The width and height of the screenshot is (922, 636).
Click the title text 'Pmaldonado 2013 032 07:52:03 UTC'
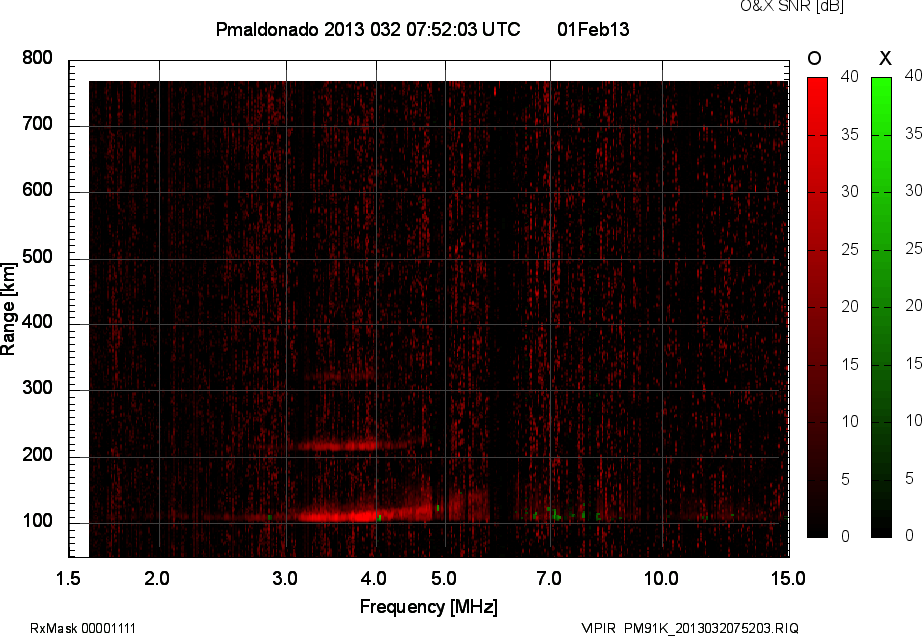click(x=368, y=29)
